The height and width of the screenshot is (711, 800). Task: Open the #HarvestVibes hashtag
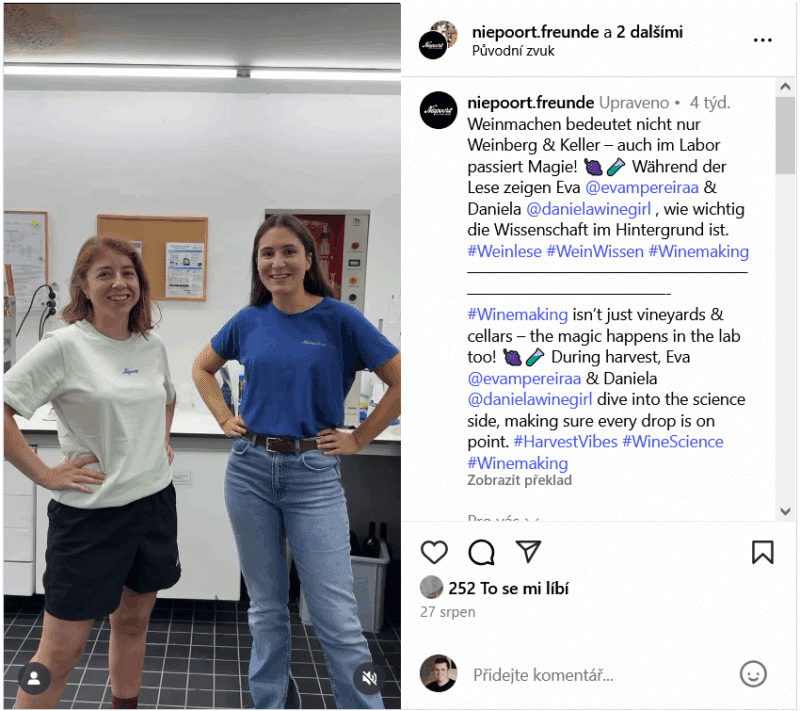[565, 442]
